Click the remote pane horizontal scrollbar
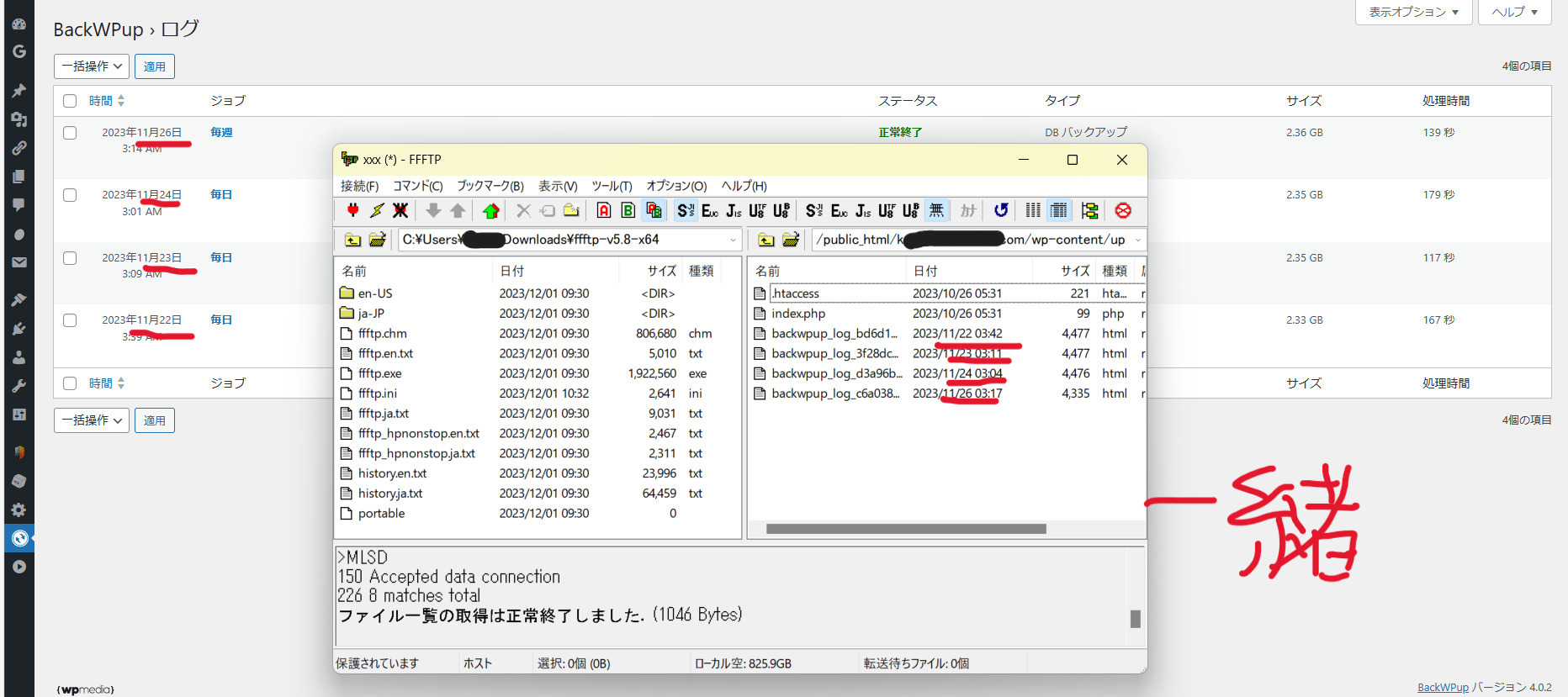The height and width of the screenshot is (697, 1568). (x=906, y=529)
